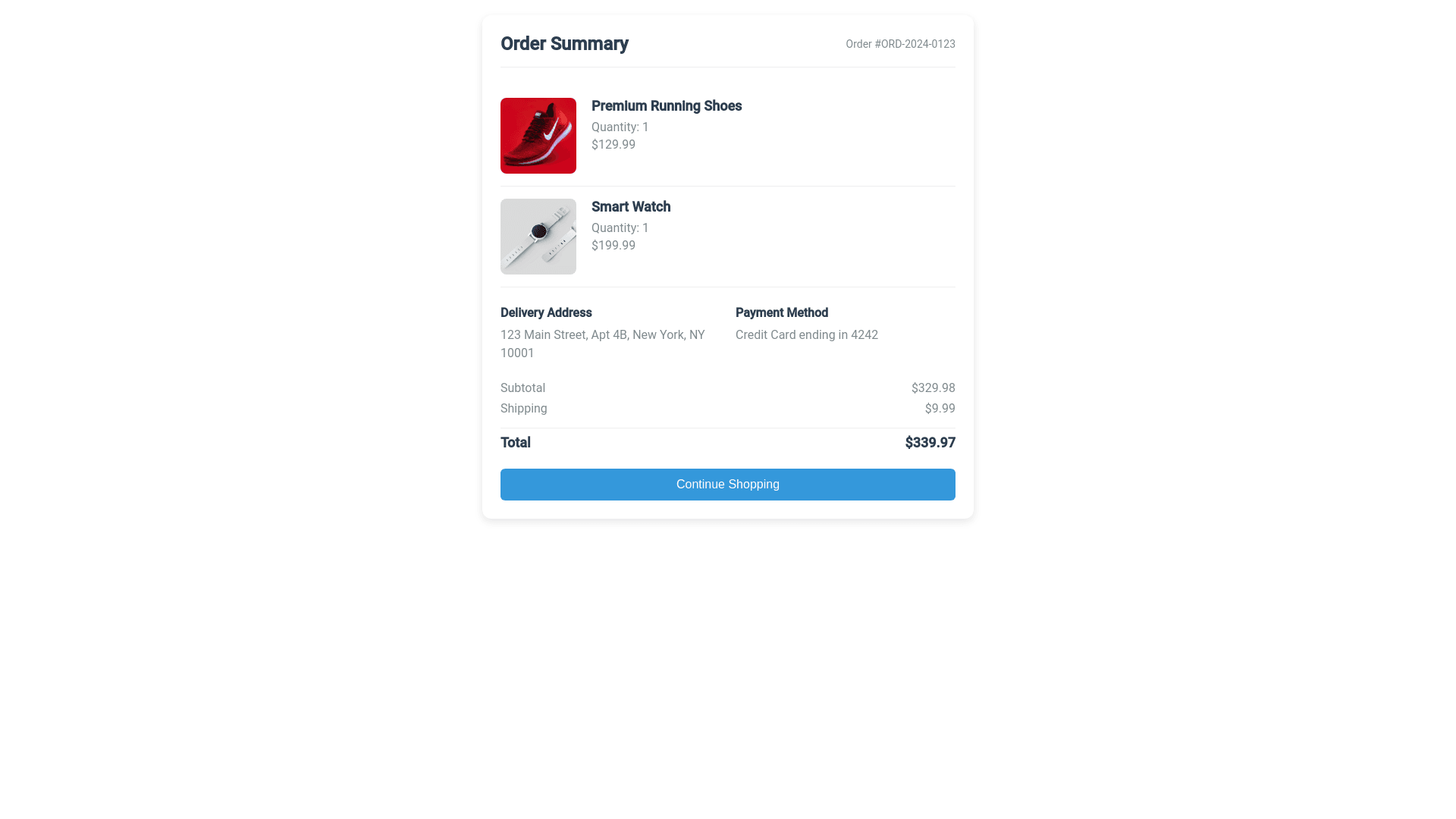
Task: Open the smart watch product image
Action: (538, 237)
